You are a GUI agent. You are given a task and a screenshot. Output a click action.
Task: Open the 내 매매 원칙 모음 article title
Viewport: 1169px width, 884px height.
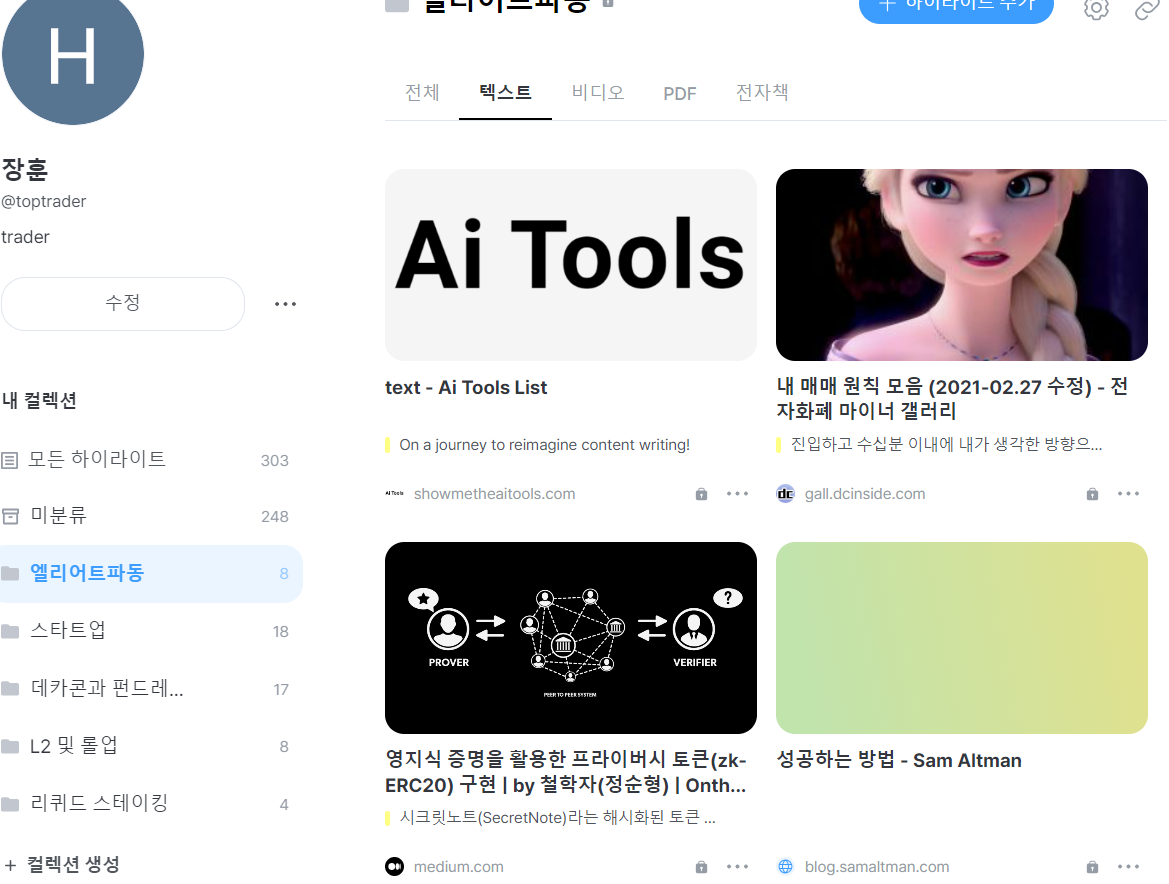tap(952, 399)
